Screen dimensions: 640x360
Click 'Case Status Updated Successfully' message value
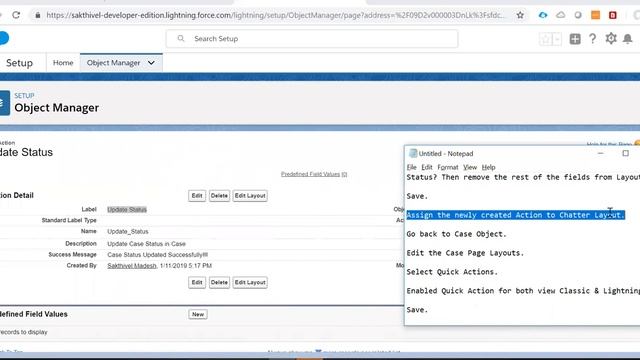[x=158, y=255]
